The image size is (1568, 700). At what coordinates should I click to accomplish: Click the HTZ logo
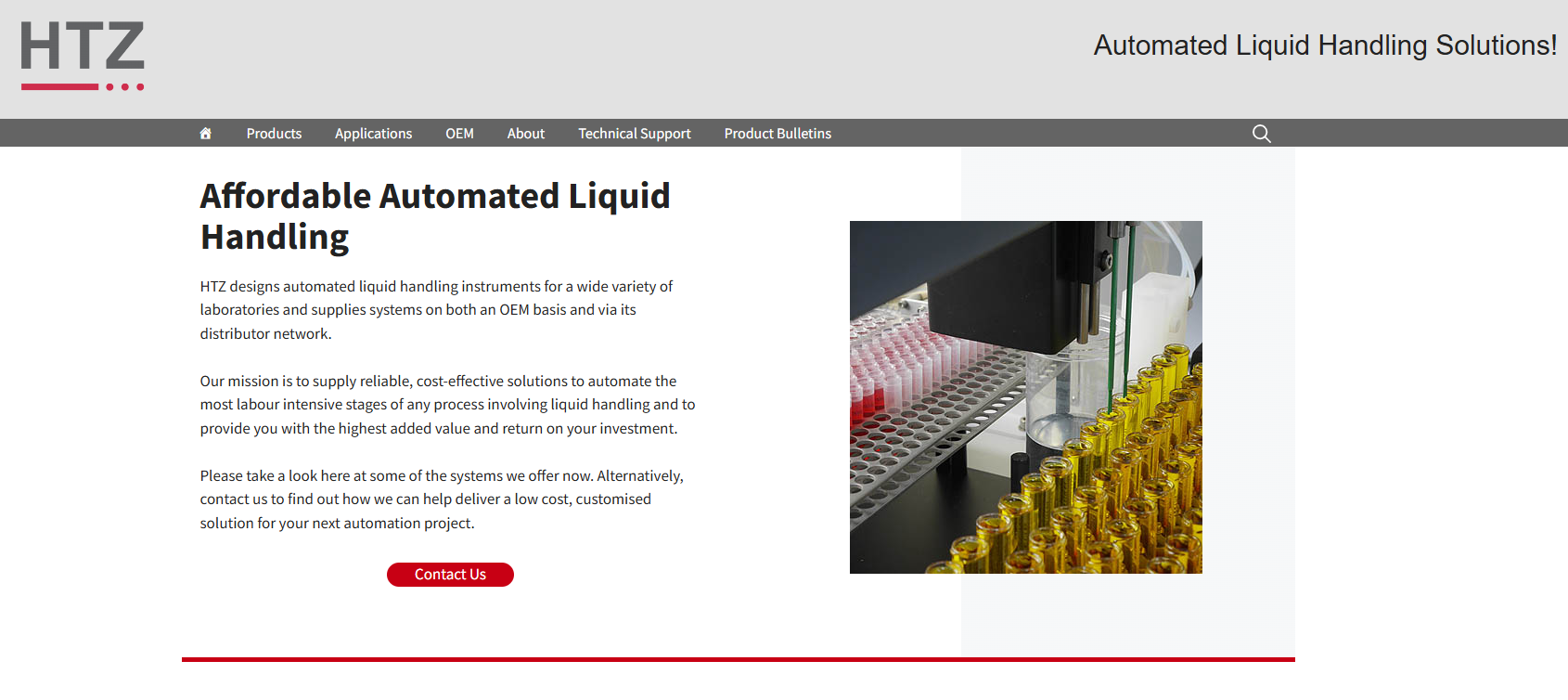click(83, 56)
